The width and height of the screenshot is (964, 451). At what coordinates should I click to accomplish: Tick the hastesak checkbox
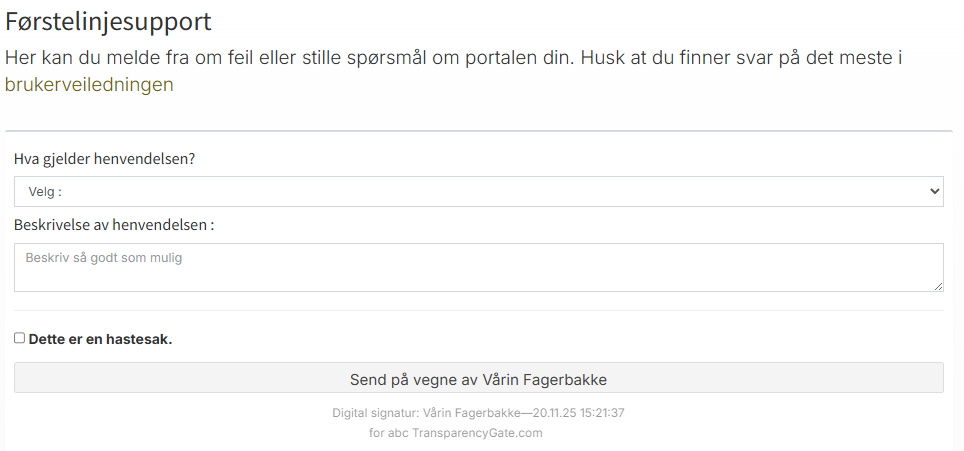pyautogui.click(x=19, y=338)
